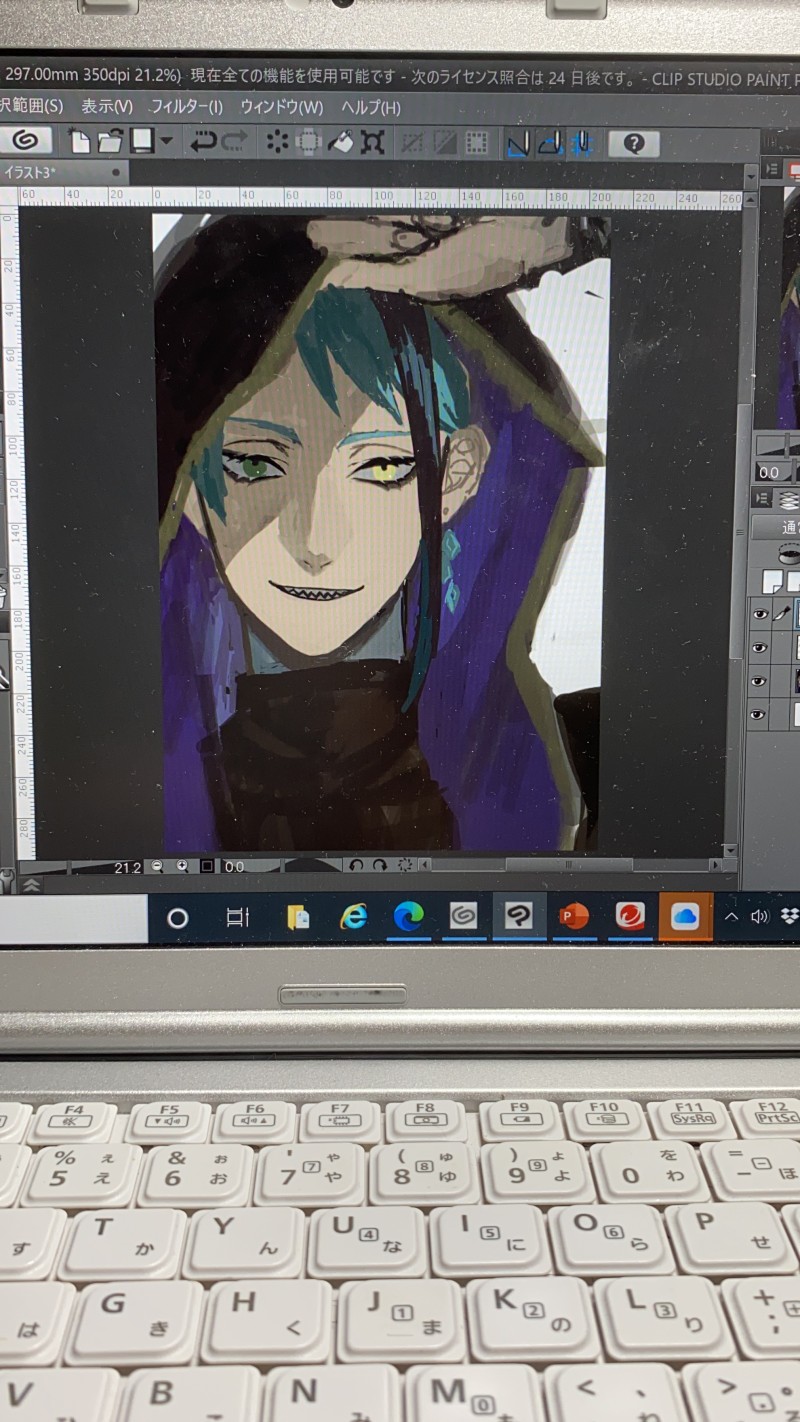Open the 表示(V) menu
800x1422 pixels.
pyautogui.click(x=106, y=106)
